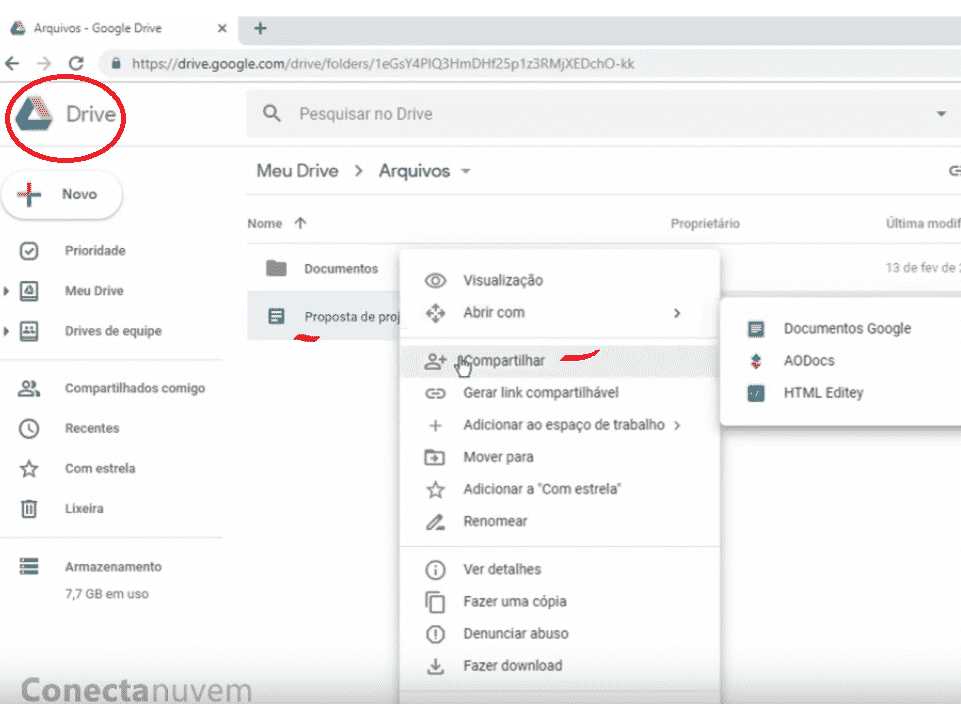Image resolution: width=961 pixels, height=704 pixels.
Task: Click the "Proposta de proj" file name
Action: tap(352, 317)
